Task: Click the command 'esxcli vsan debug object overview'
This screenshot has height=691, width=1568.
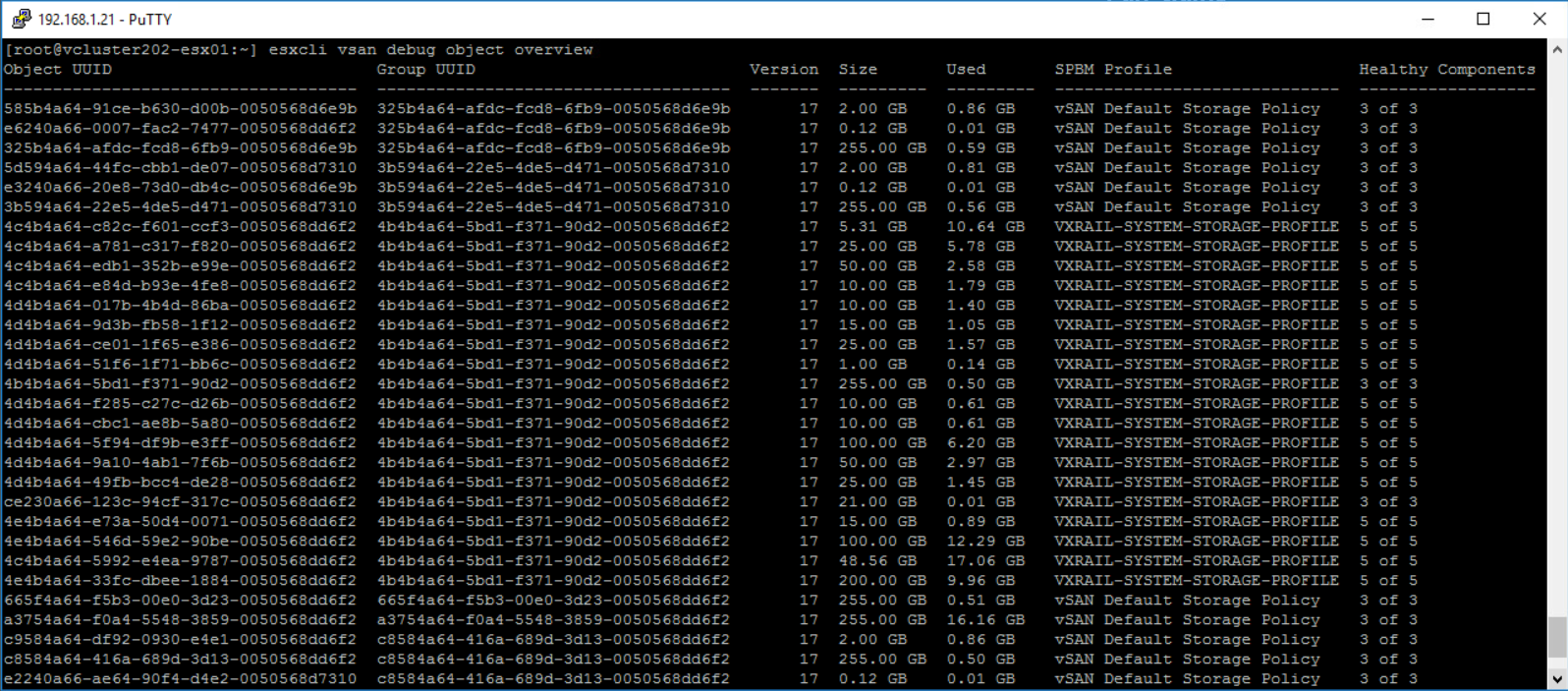Action: coord(430,50)
